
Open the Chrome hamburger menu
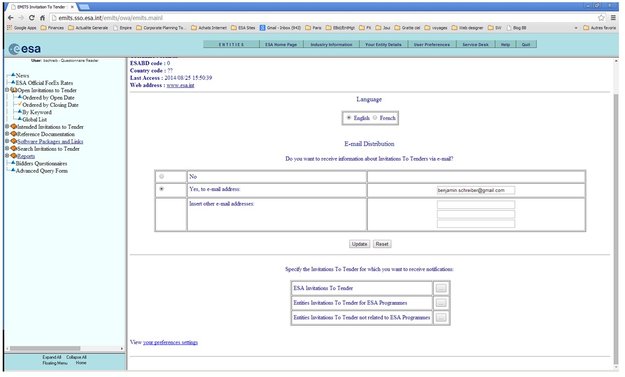614,18
